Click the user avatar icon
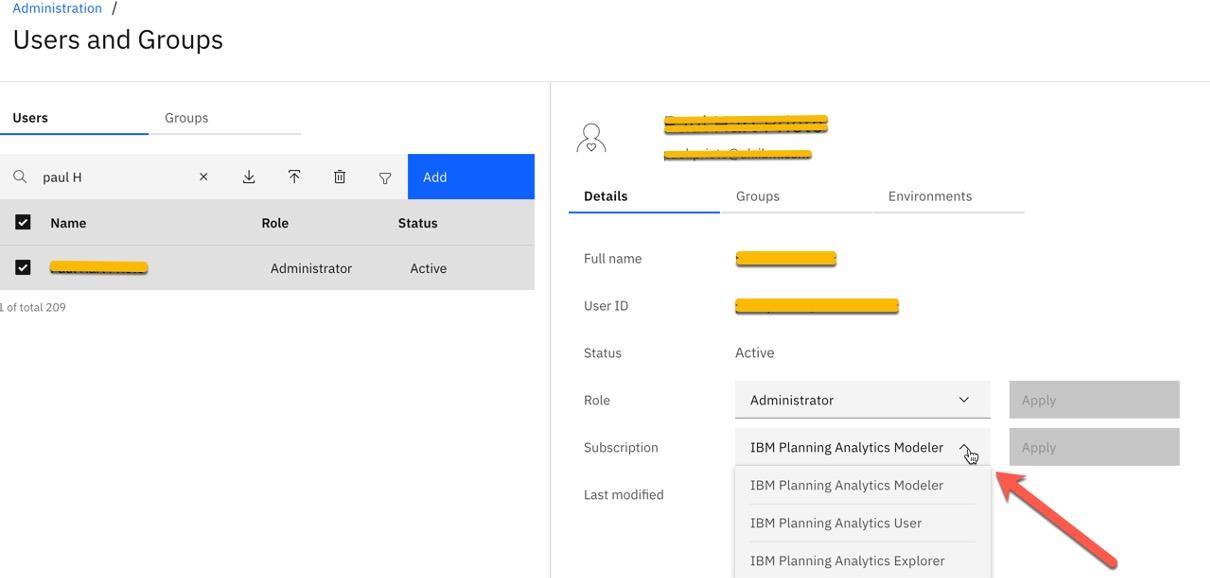The height and width of the screenshot is (578, 1210). click(591, 138)
